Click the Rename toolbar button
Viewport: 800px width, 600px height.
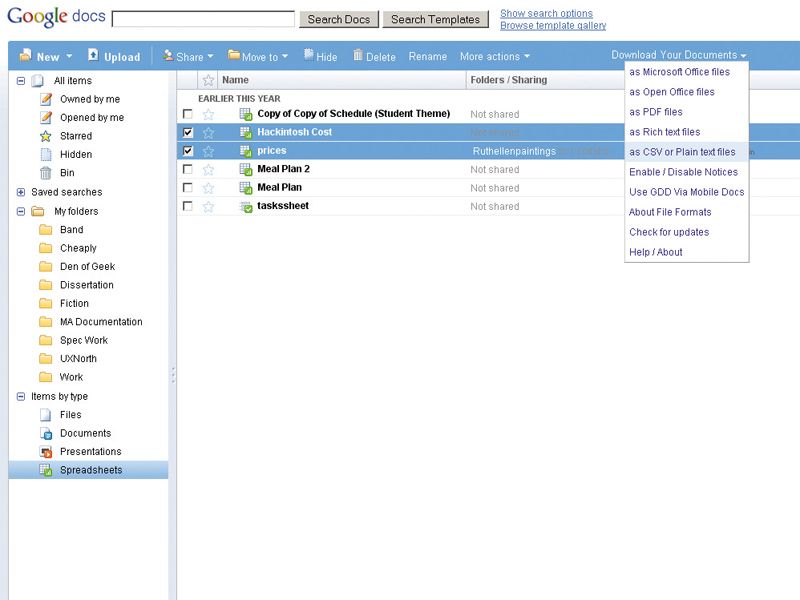[428, 56]
